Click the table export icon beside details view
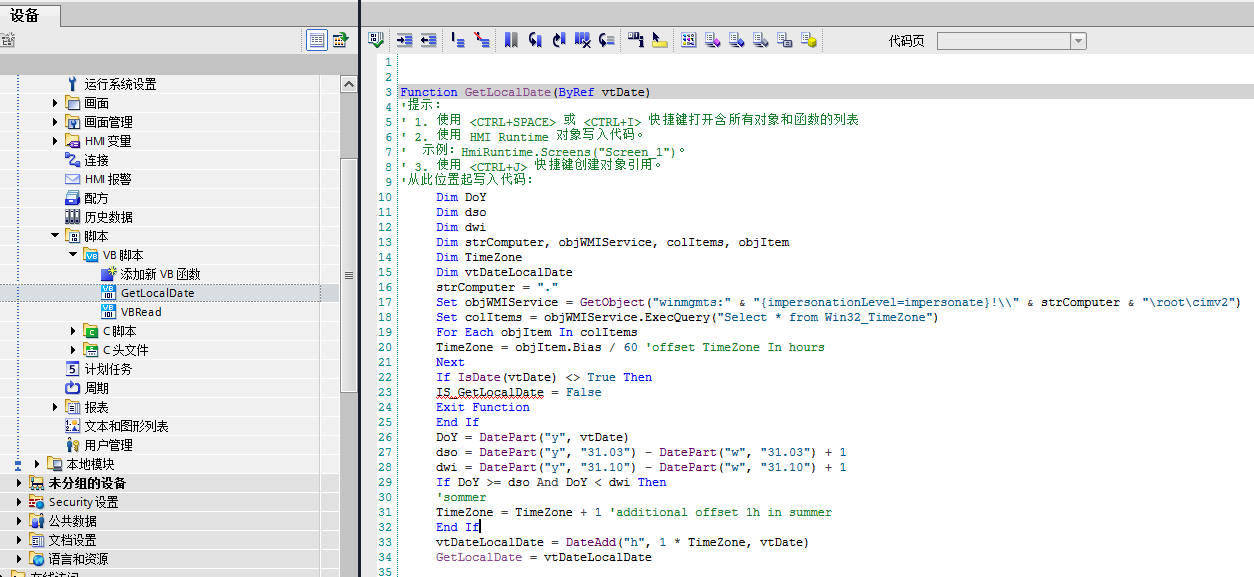Image resolution: width=1254 pixels, height=577 pixels. click(x=340, y=40)
